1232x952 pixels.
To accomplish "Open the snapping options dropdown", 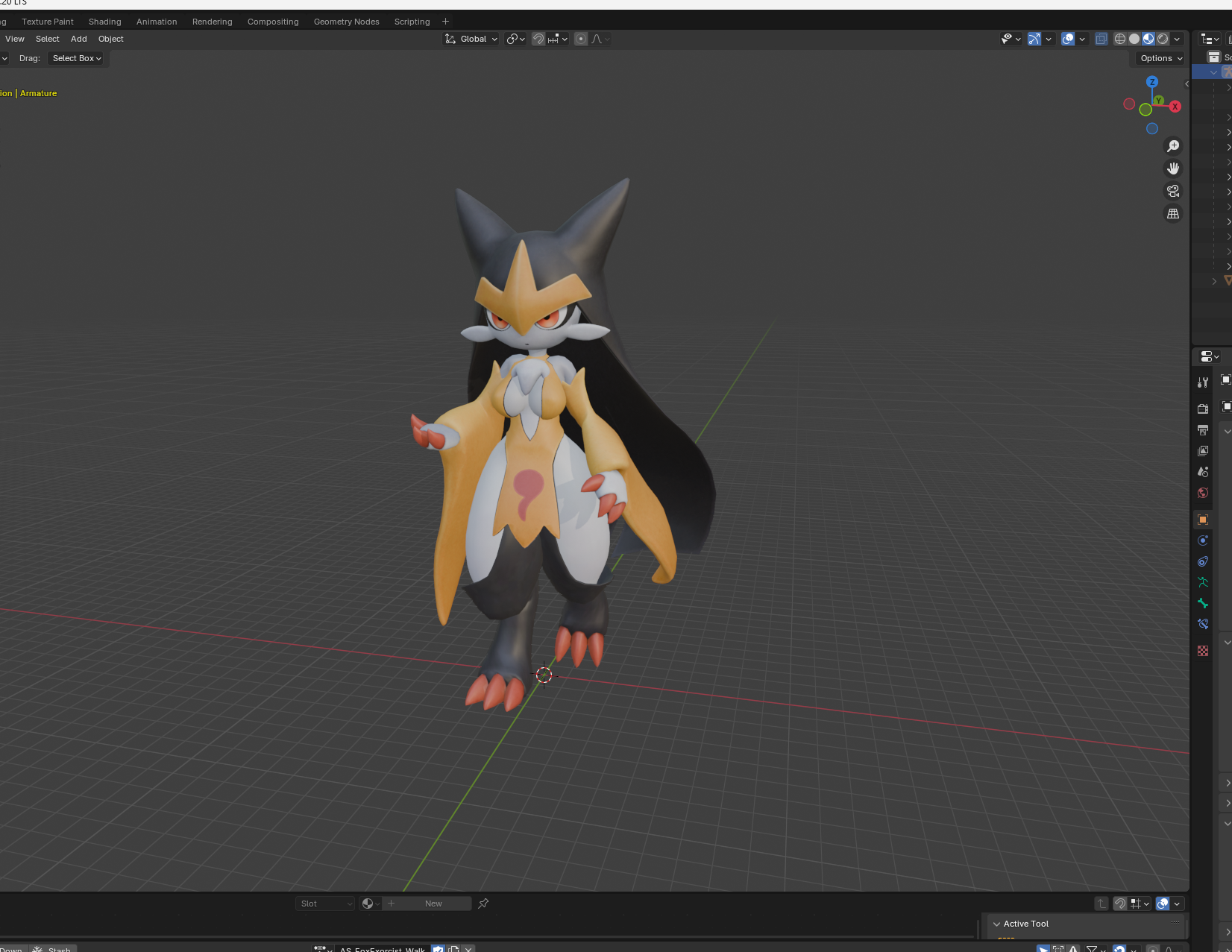I will pos(558,39).
